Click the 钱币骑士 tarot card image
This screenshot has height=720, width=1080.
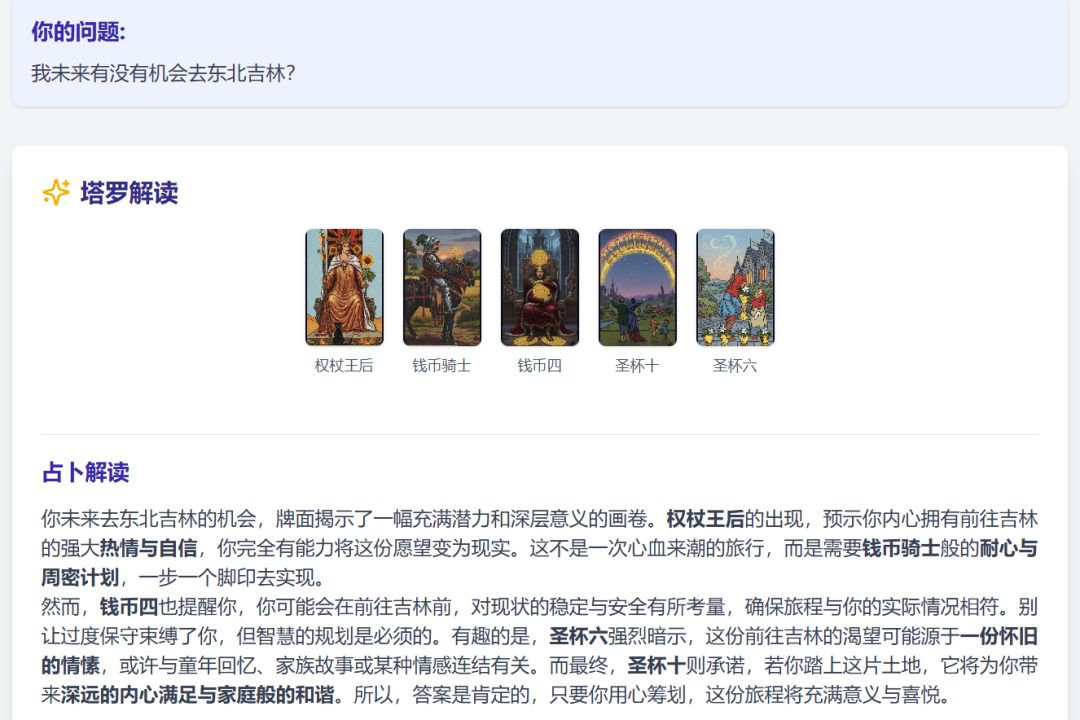(442, 287)
